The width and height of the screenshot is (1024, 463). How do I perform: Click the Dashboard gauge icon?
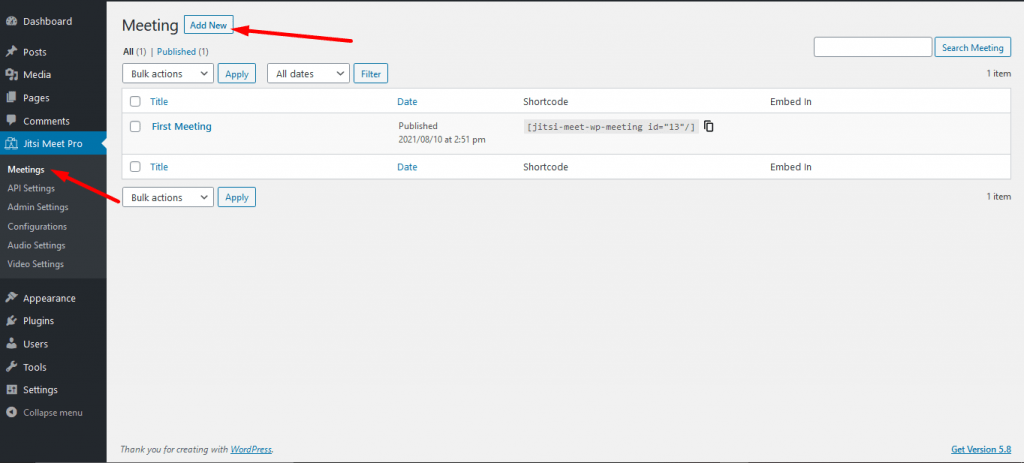[x=11, y=22]
